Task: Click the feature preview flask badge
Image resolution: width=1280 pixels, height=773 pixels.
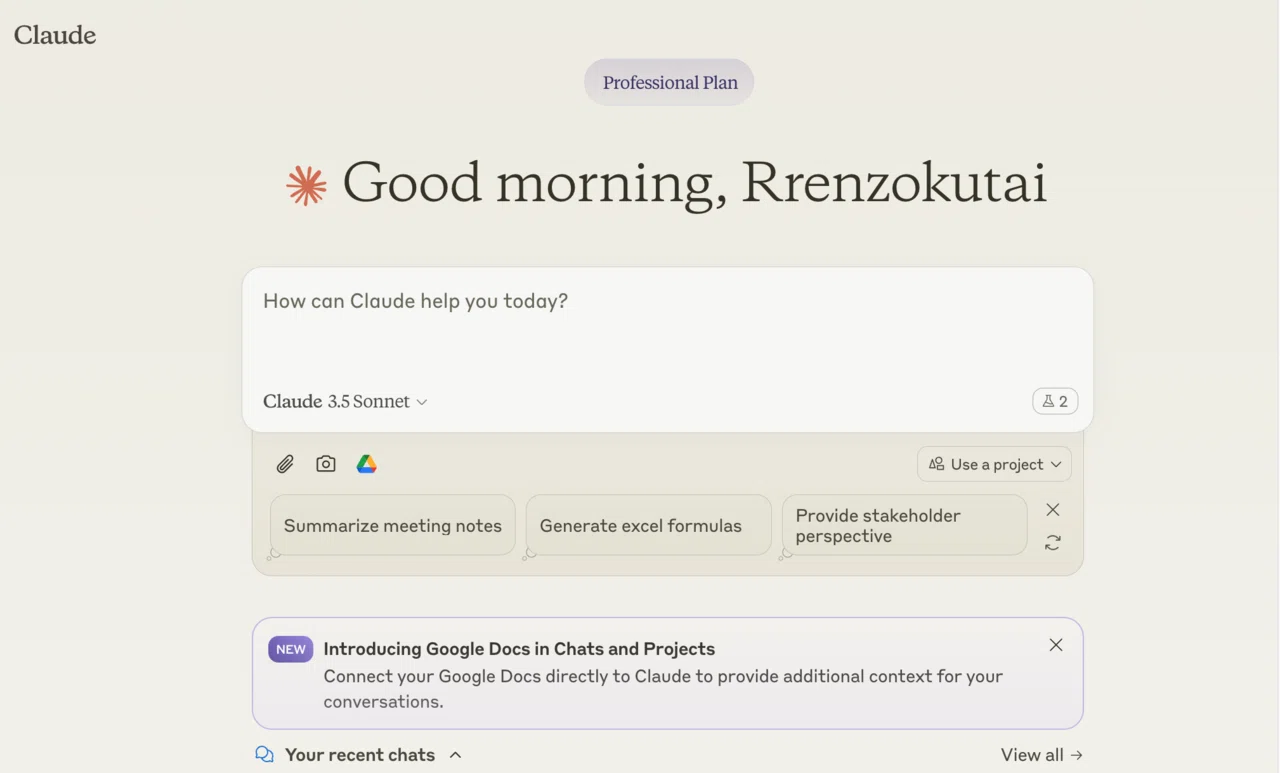Action: (1055, 401)
